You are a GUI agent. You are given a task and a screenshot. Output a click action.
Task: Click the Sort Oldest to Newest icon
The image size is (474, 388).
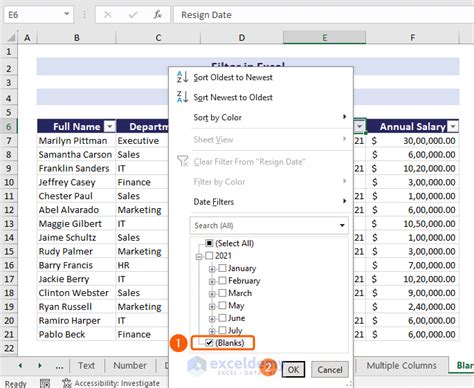coord(182,77)
